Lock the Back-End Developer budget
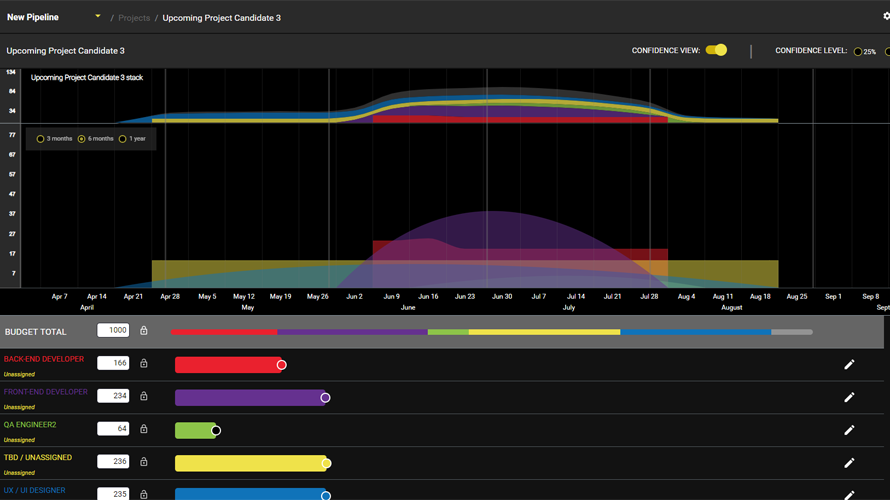Image resolution: width=890 pixels, height=500 pixels. coord(144,363)
